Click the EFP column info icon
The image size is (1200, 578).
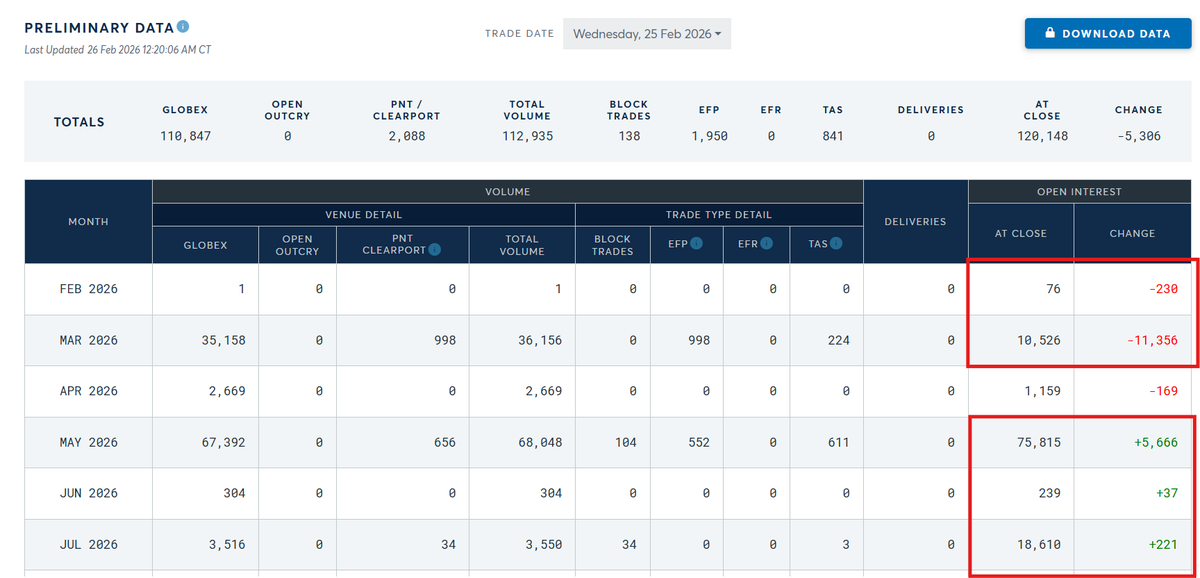click(x=696, y=243)
